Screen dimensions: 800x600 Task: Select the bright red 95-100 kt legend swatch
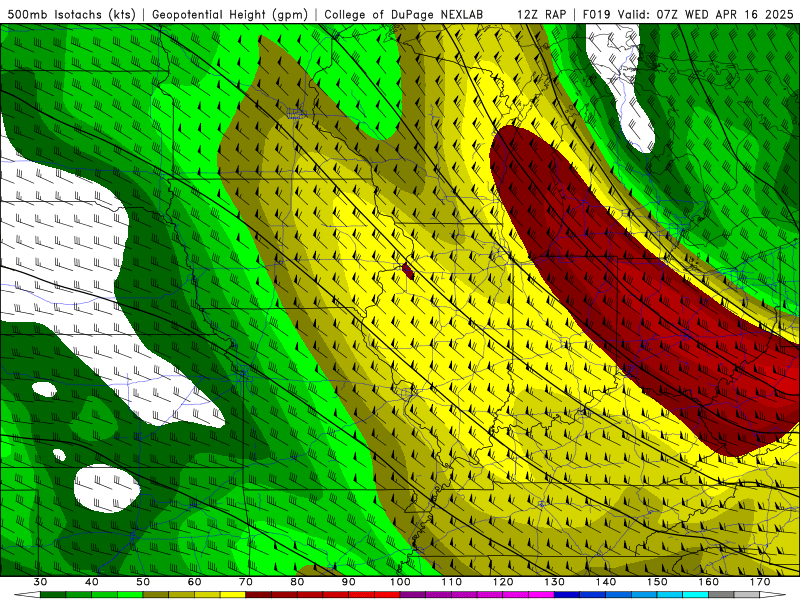point(387,594)
